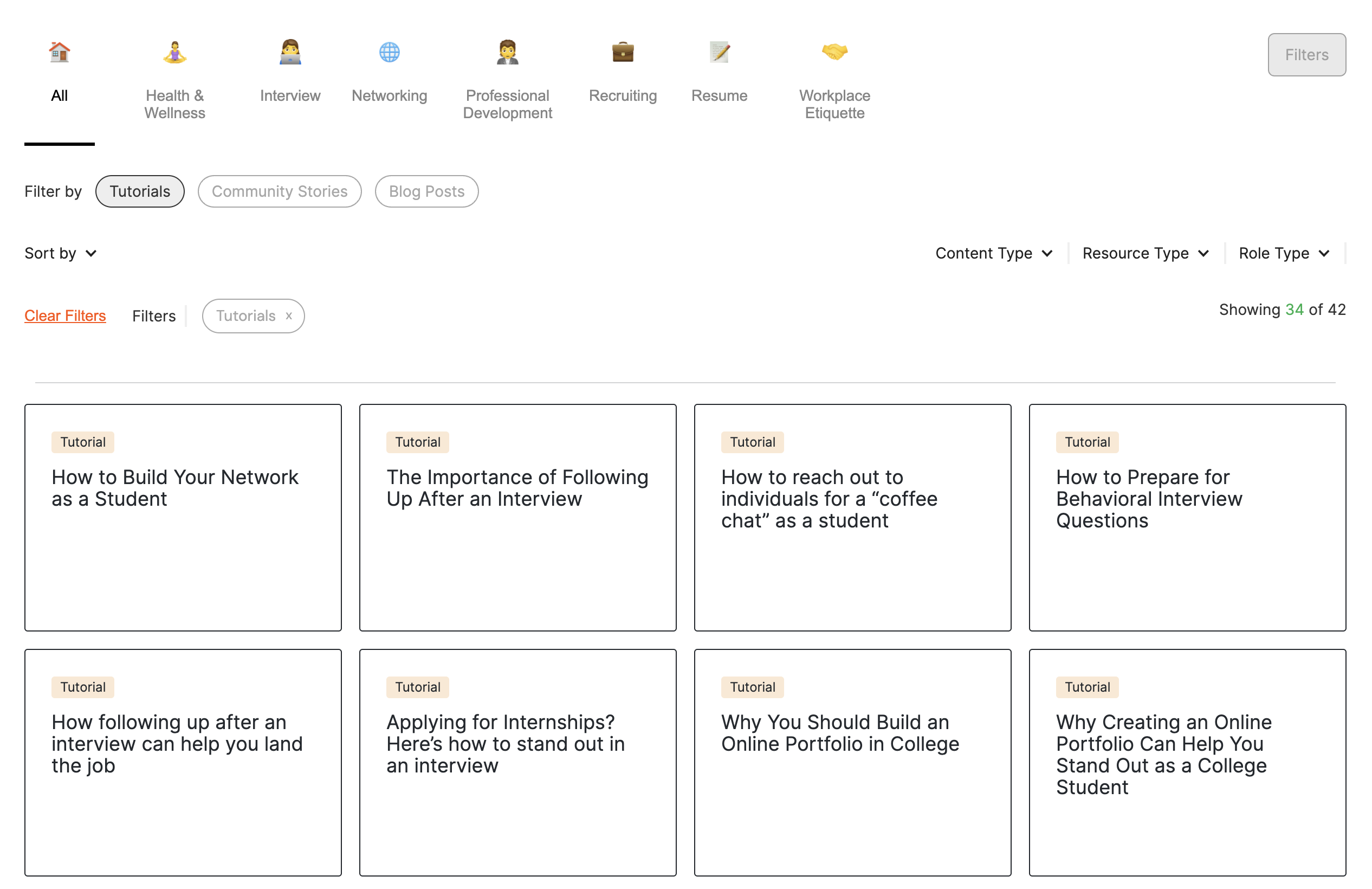The width and height of the screenshot is (1372, 889).
Task: Select the Networking globe icon
Action: tap(389, 53)
